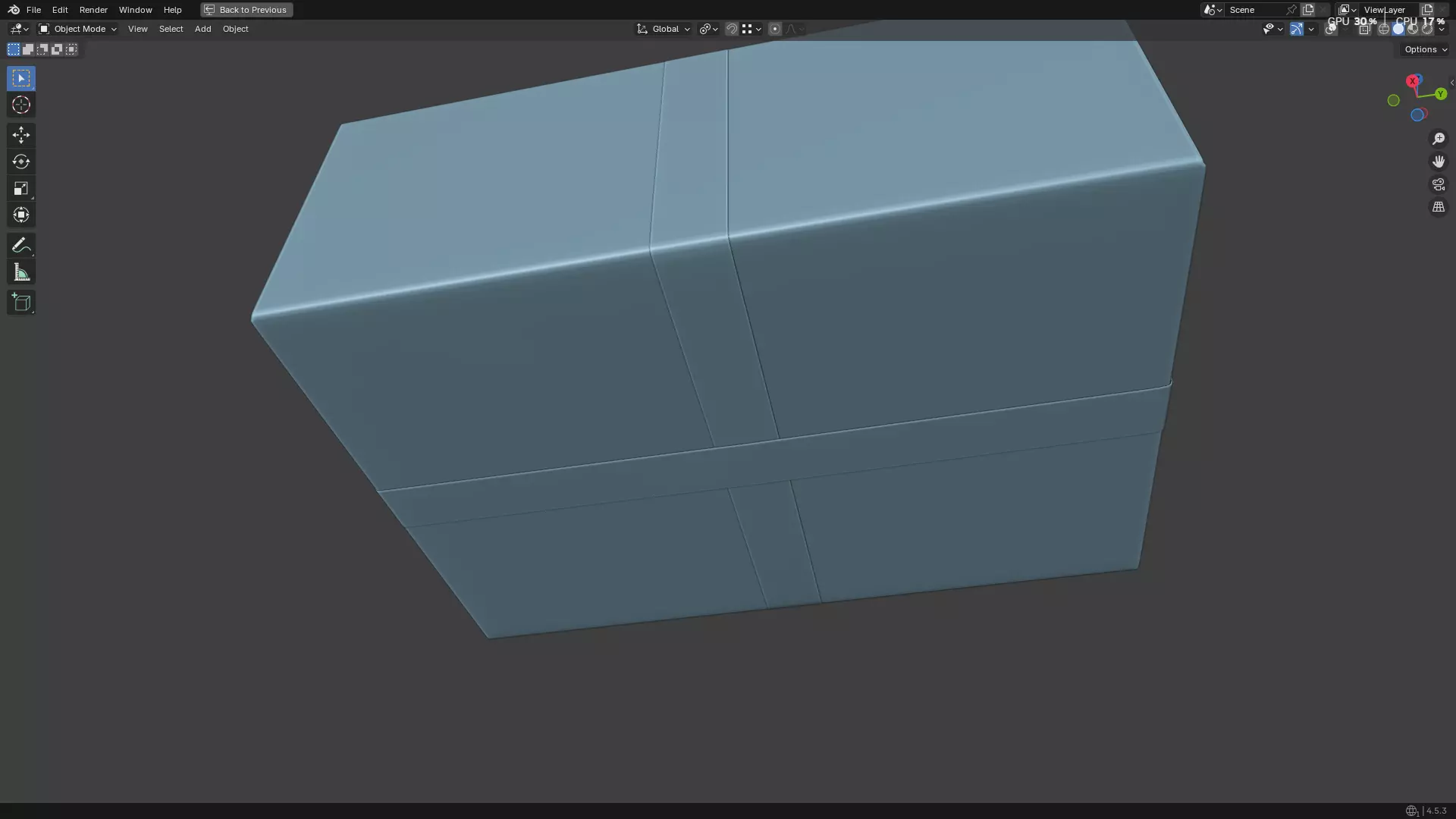This screenshot has width=1456, height=819.
Task: Select the Annotate pencil tool
Action: tap(21, 245)
